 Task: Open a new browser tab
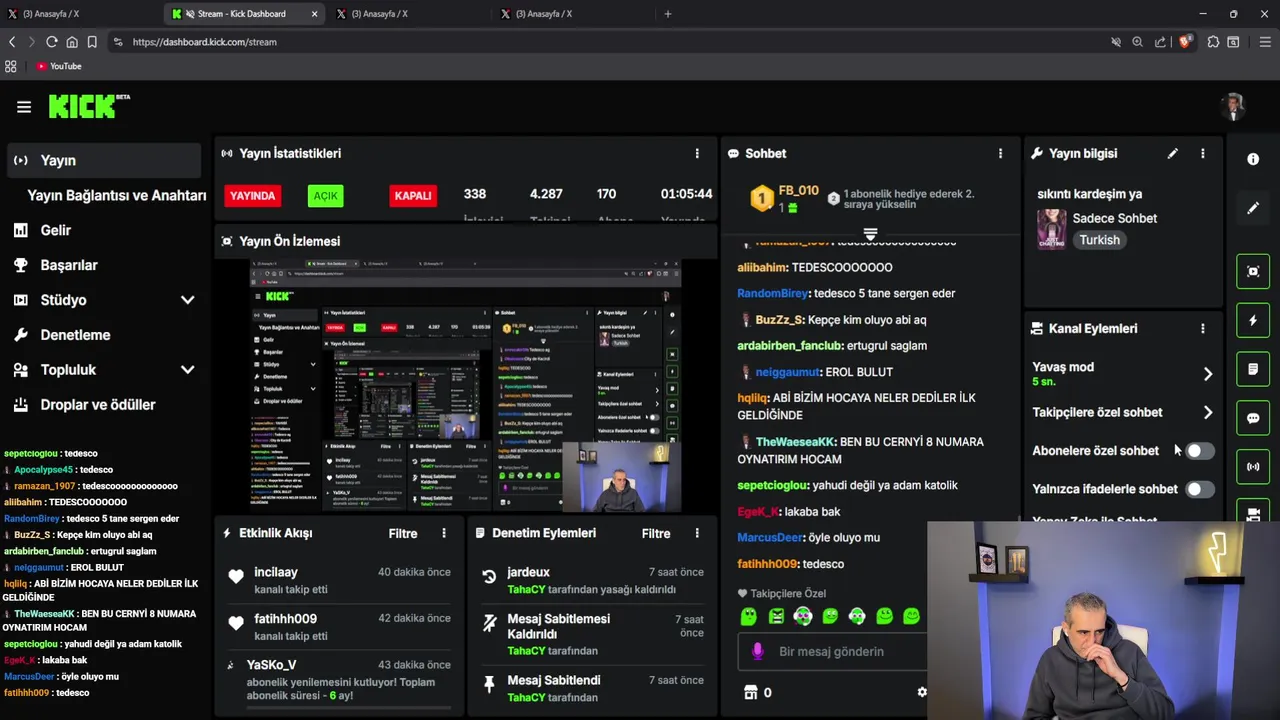668,14
